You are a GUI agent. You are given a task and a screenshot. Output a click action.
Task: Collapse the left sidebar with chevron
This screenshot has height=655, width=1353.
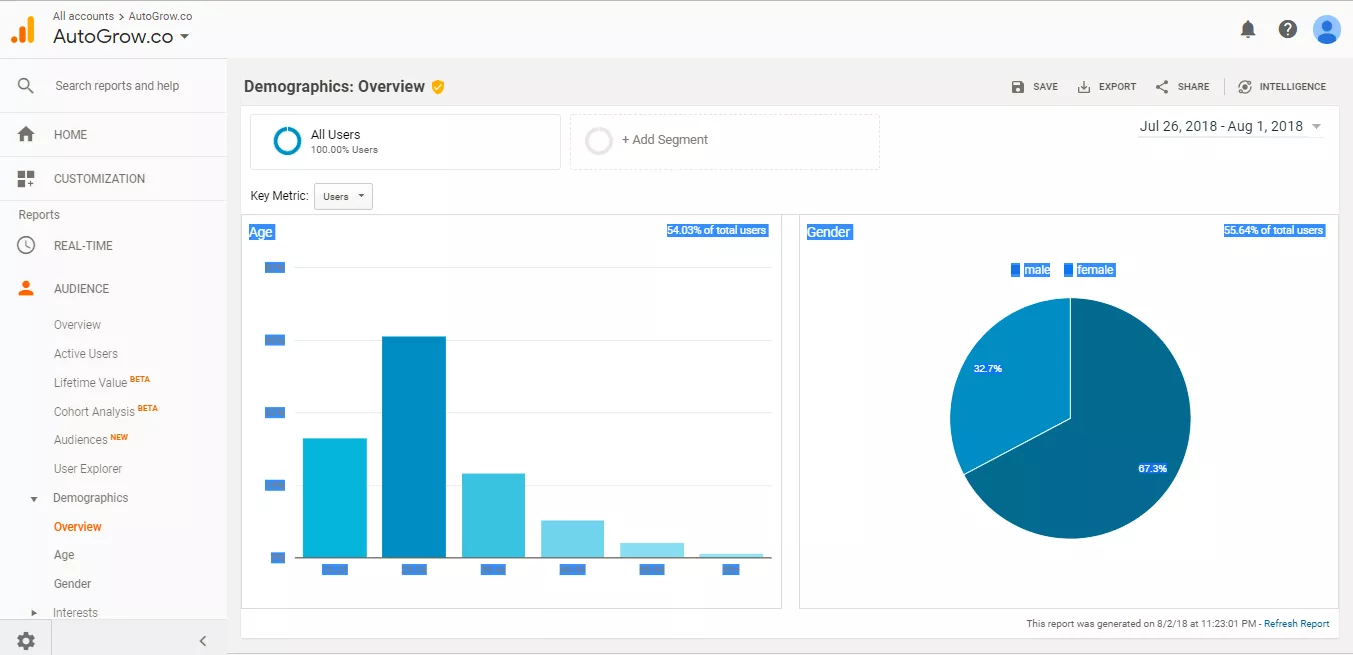[202, 641]
